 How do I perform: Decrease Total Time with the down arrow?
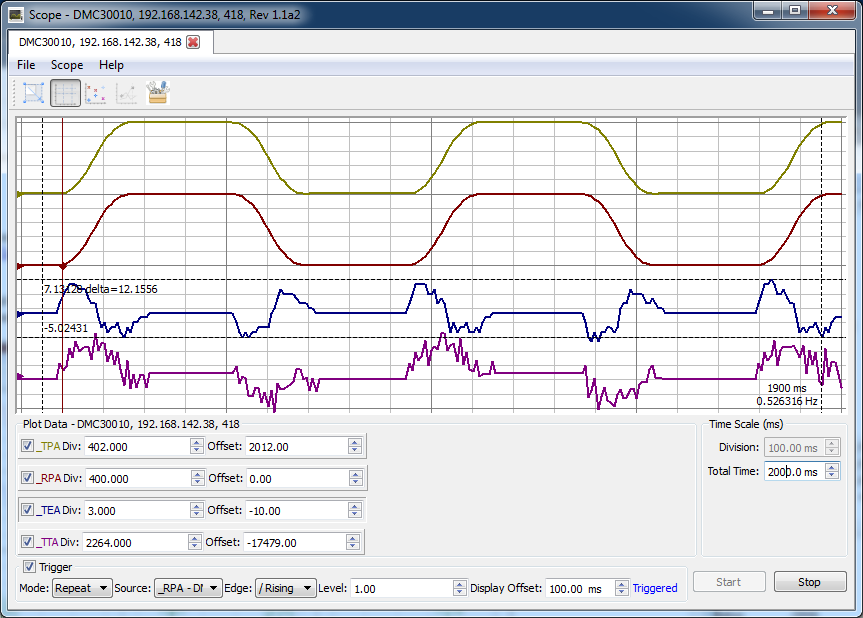[832, 475]
